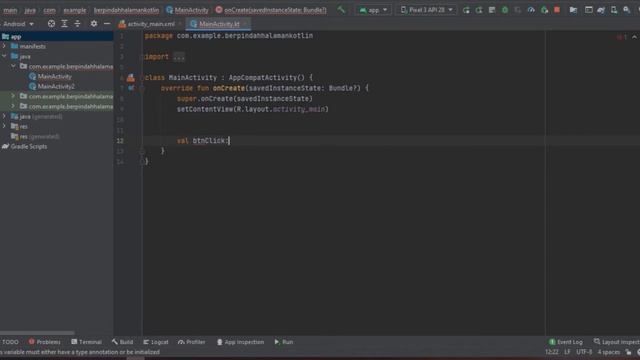
Task: Click Attach Debugger to Android Process icon
Action: click(544, 10)
